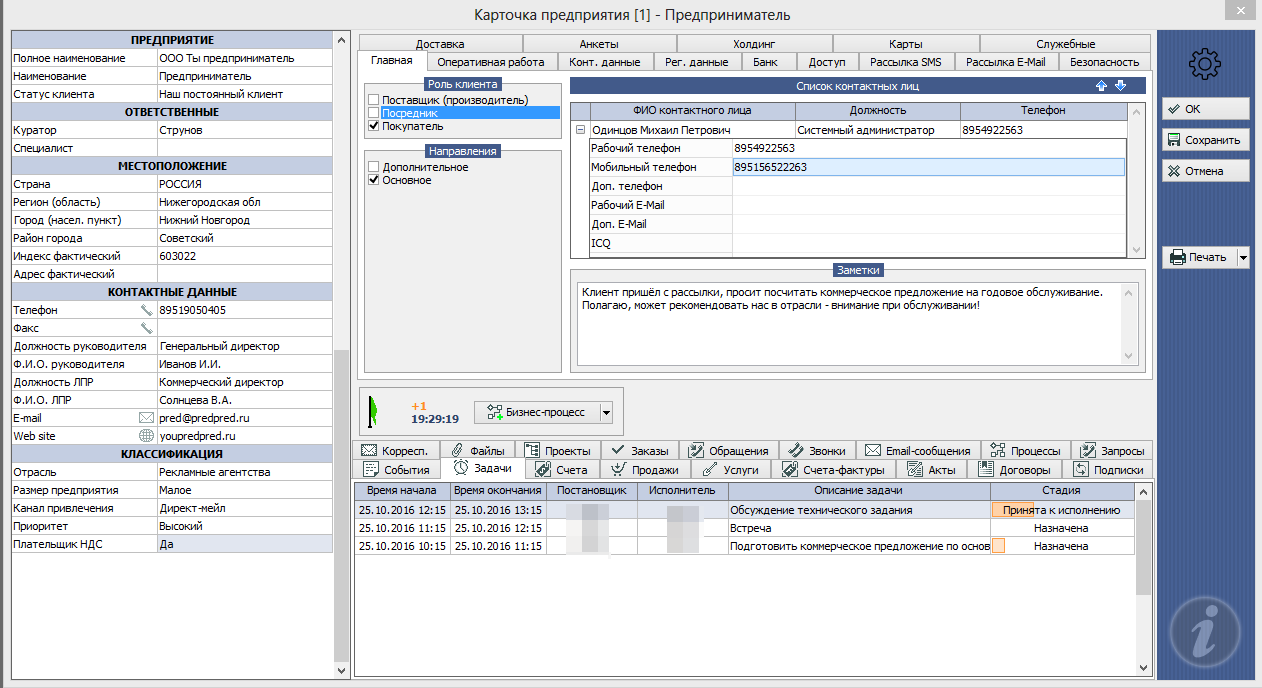The width and height of the screenshot is (1262, 688).
Task: Open the События tab
Action: pos(397,470)
